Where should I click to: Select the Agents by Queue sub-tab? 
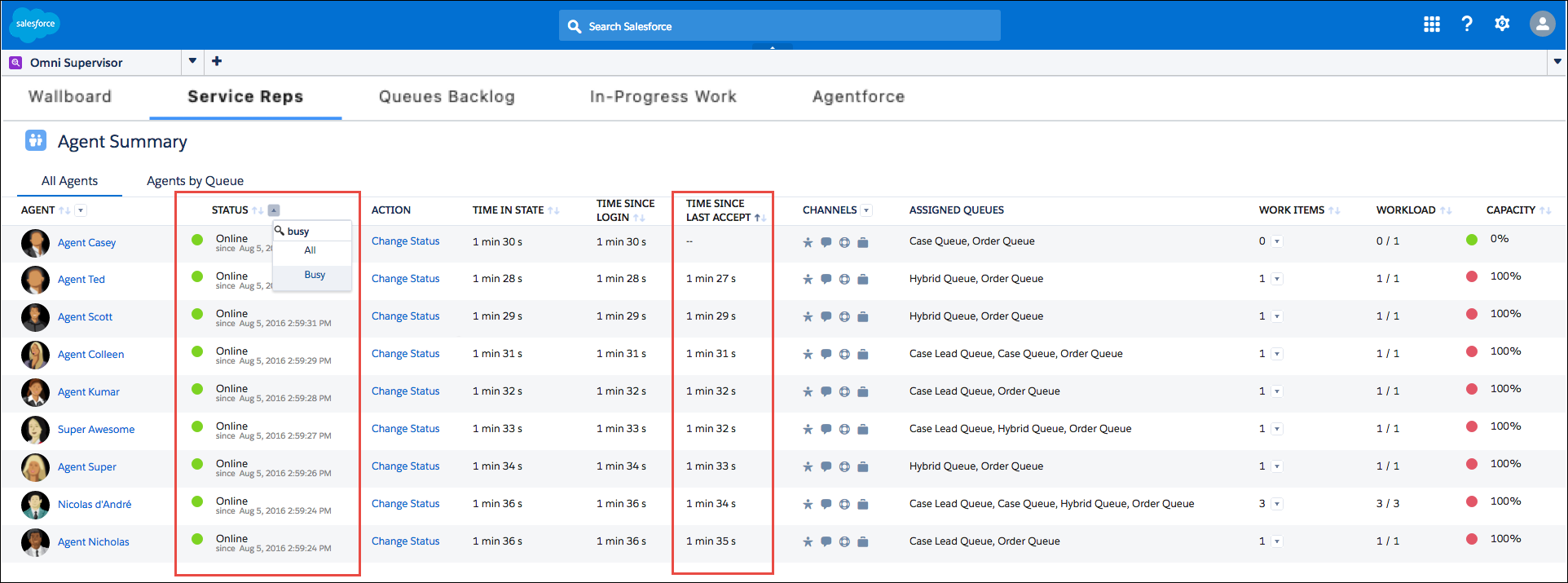195,181
